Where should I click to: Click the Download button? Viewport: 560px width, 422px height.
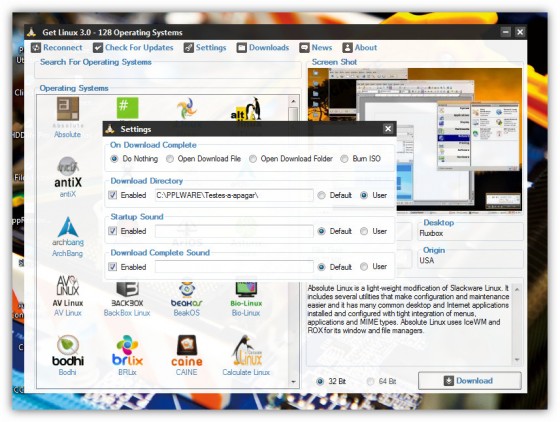pyautogui.click(x=470, y=381)
